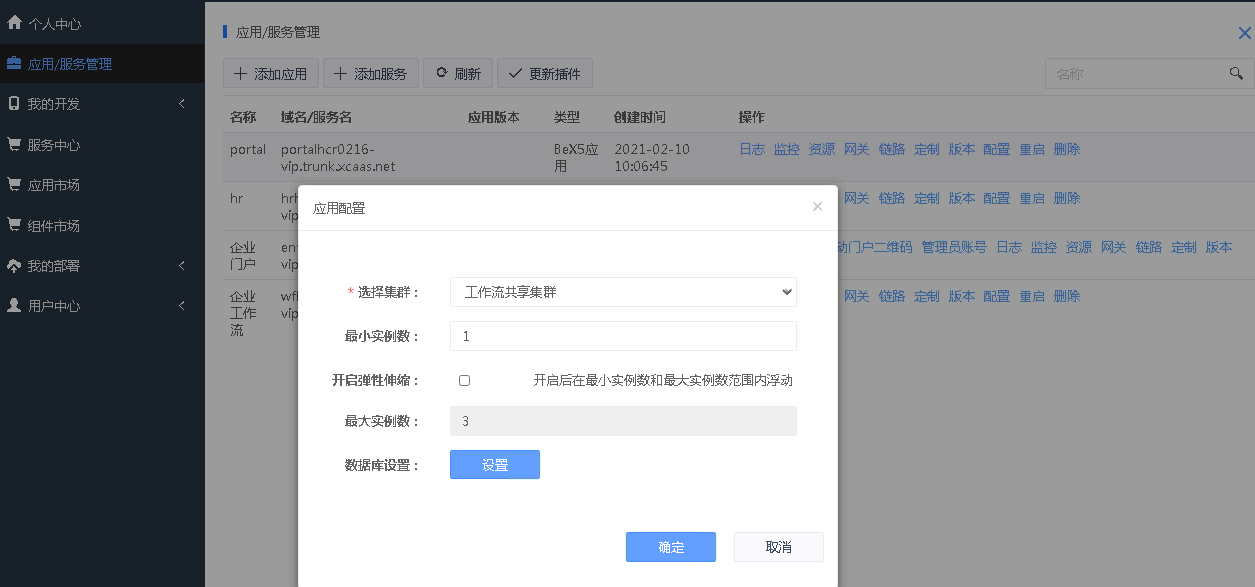Expand the 用户中心 submenu arrow
Viewport: 1255px width, 587px height.
point(182,306)
